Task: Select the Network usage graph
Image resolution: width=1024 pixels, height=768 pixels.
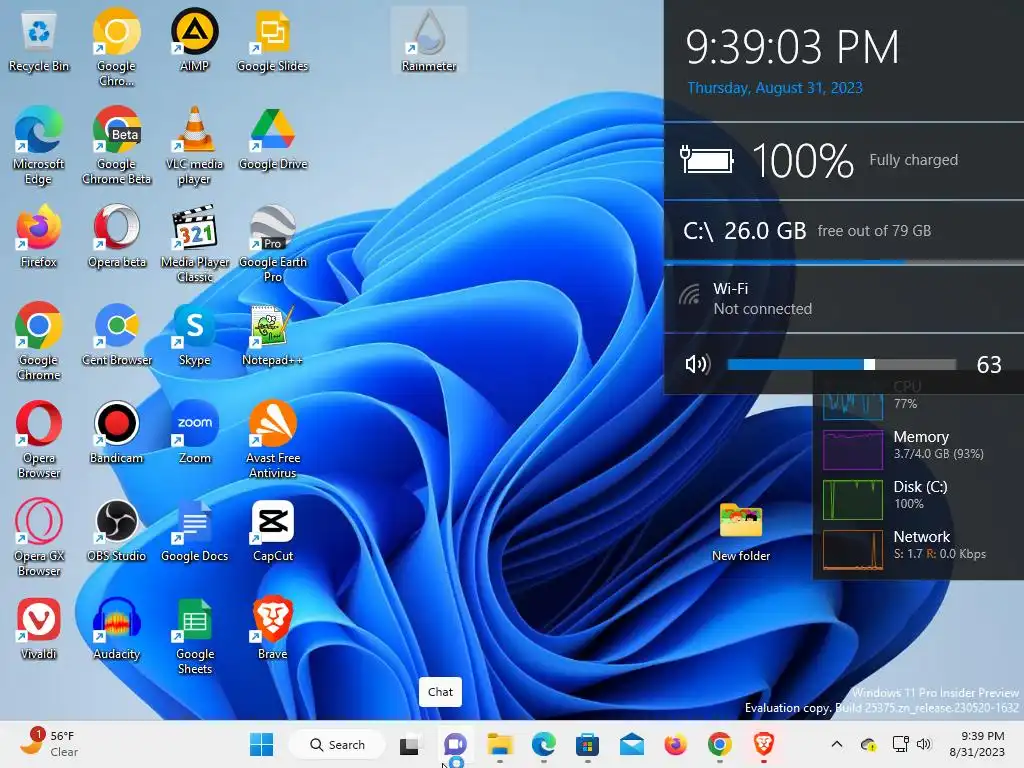Action: 853,550
